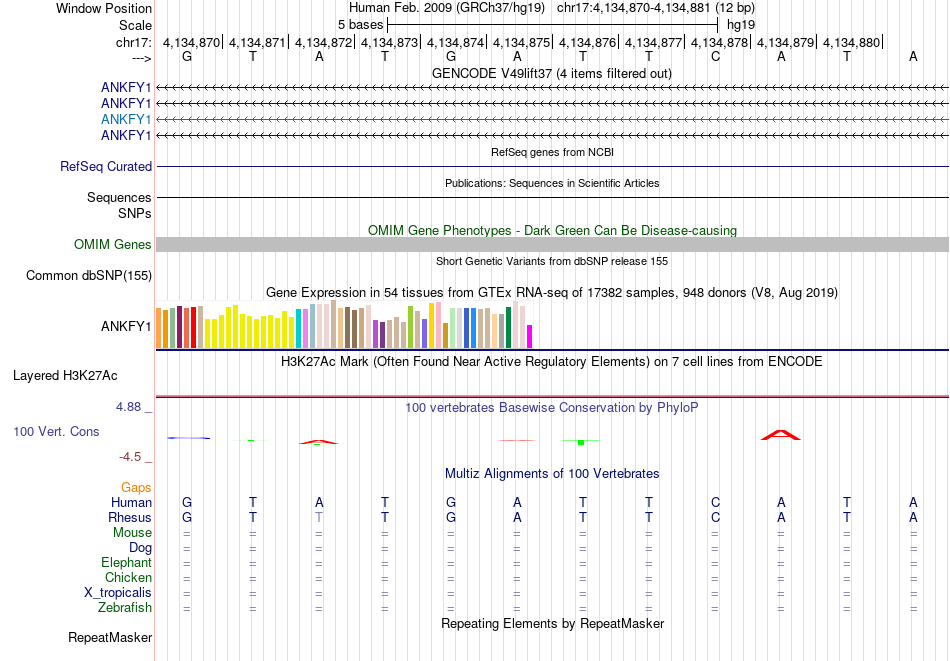Click ANKFY1 label beside GTEx expression bars
The width and height of the screenshot is (950, 661).
(x=126, y=327)
